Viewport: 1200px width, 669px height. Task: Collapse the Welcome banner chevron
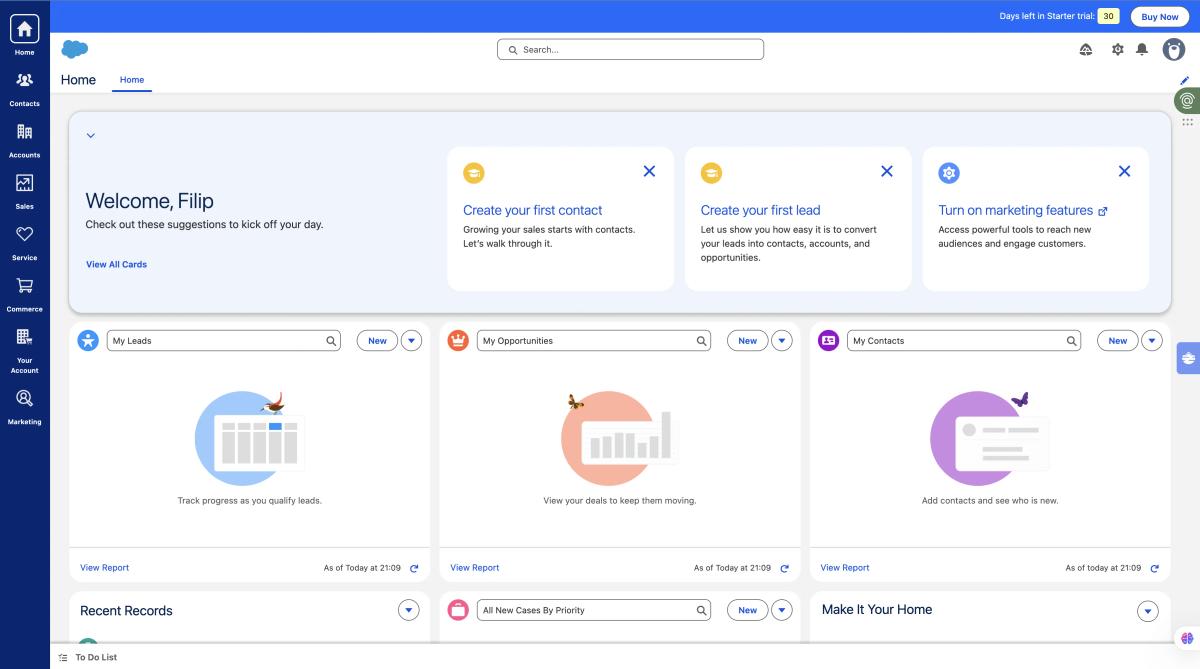tap(91, 136)
